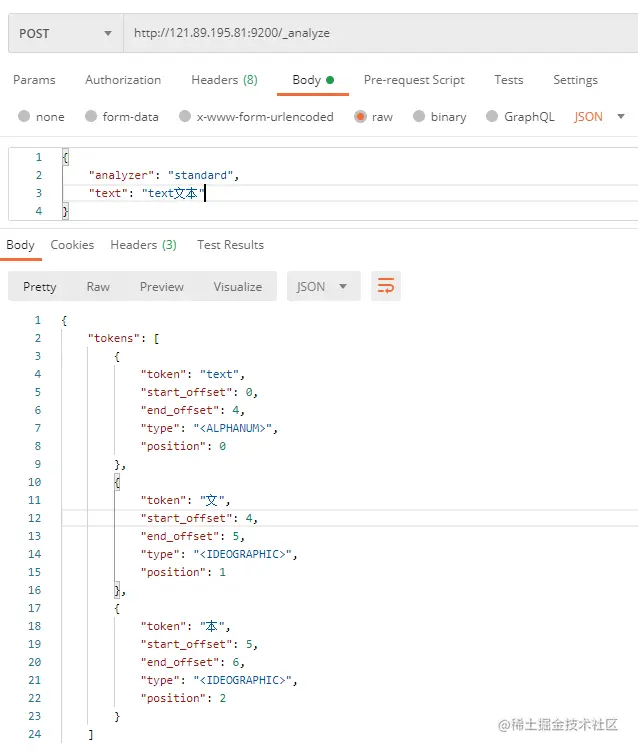Click the "start_offset": 4 response line
Screen dimensions: 638x752
(199, 518)
